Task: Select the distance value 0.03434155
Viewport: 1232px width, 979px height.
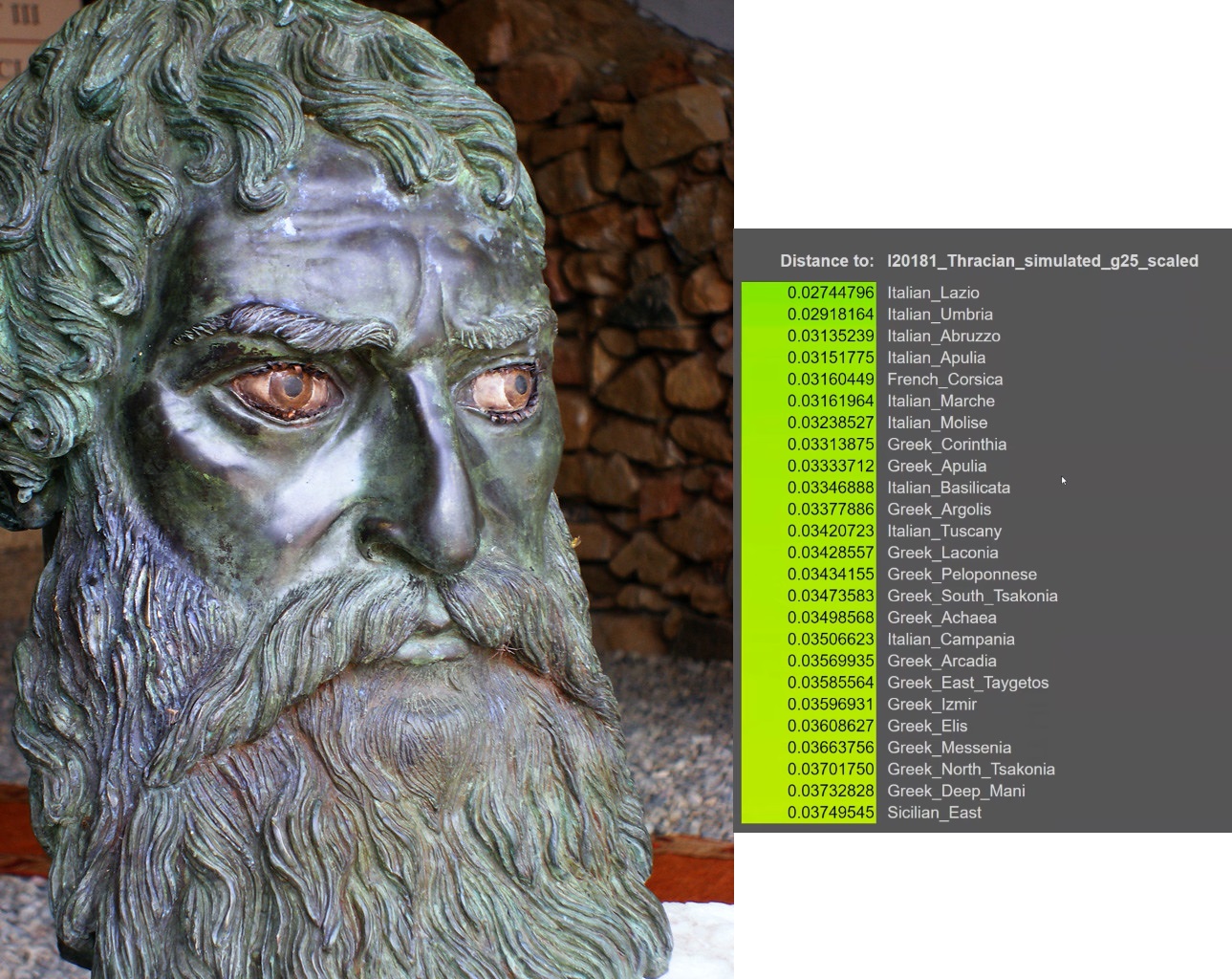Action: [x=831, y=575]
